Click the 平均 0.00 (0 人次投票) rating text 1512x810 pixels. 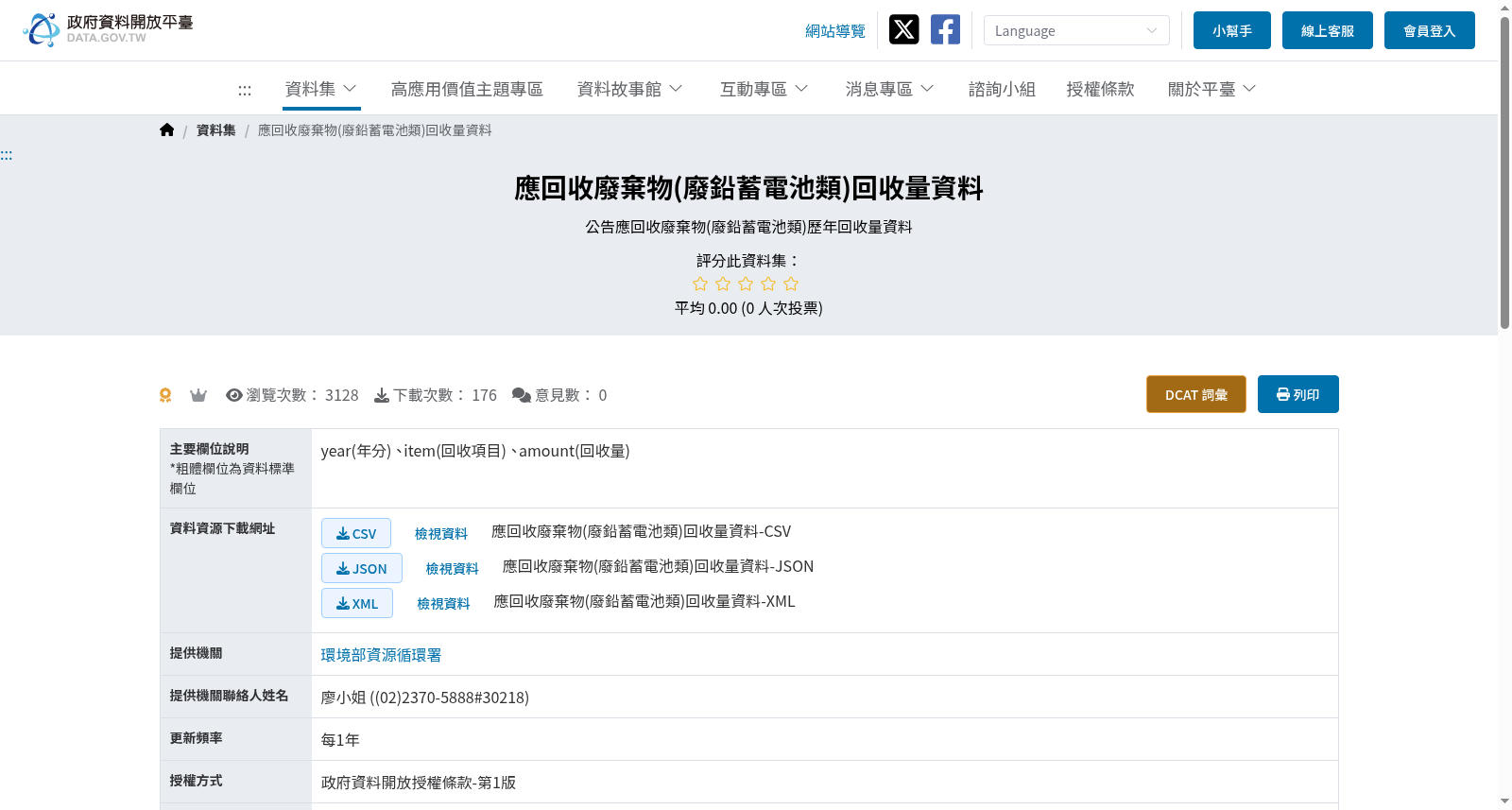748,308
